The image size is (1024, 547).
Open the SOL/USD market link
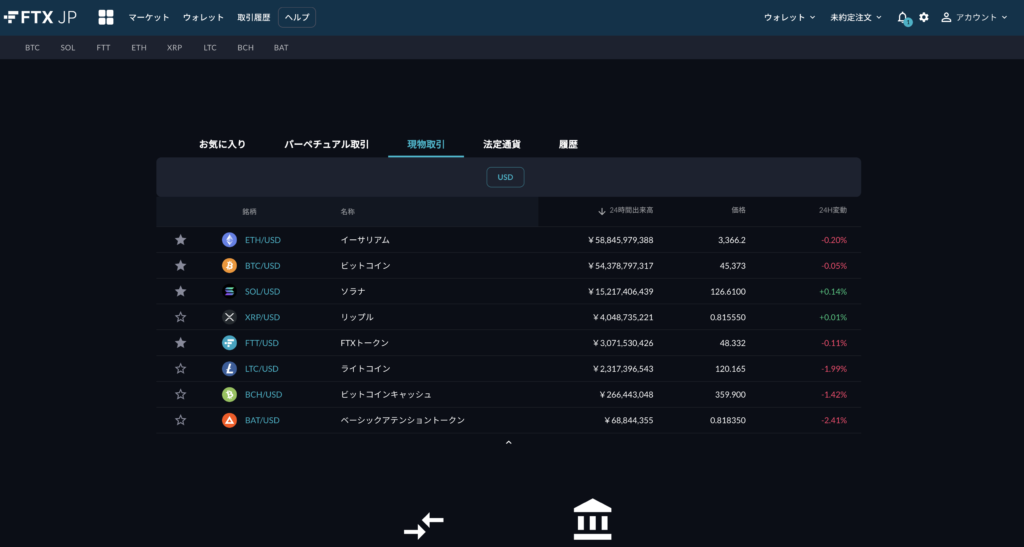pos(263,291)
